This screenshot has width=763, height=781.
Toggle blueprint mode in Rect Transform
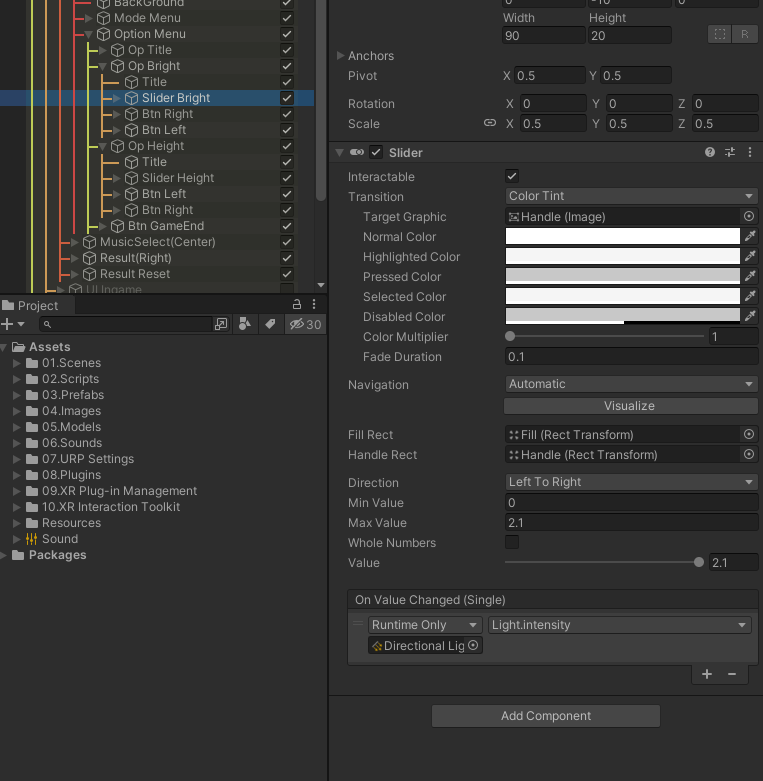[x=720, y=34]
